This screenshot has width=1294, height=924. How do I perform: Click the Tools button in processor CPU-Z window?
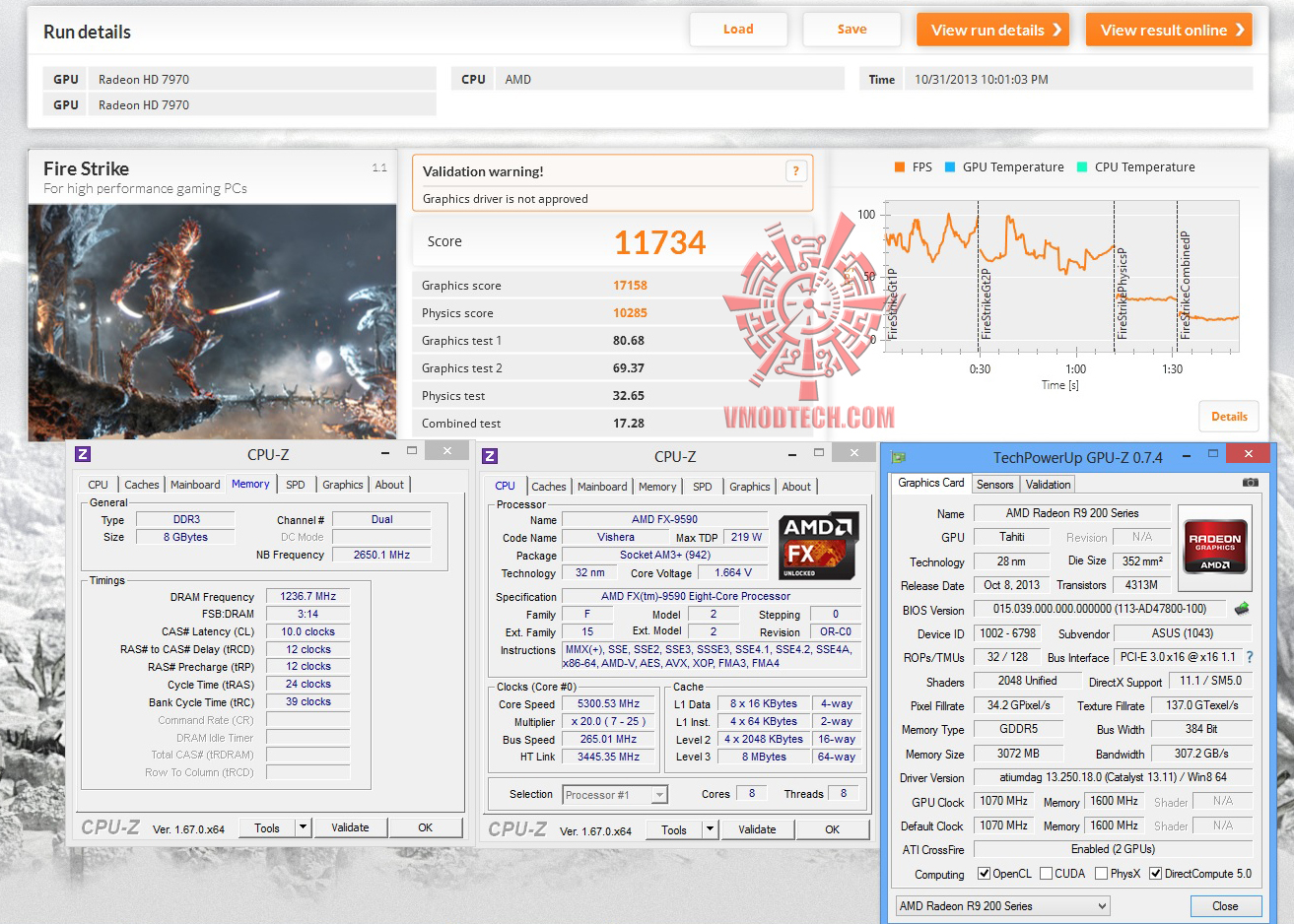(674, 829)
